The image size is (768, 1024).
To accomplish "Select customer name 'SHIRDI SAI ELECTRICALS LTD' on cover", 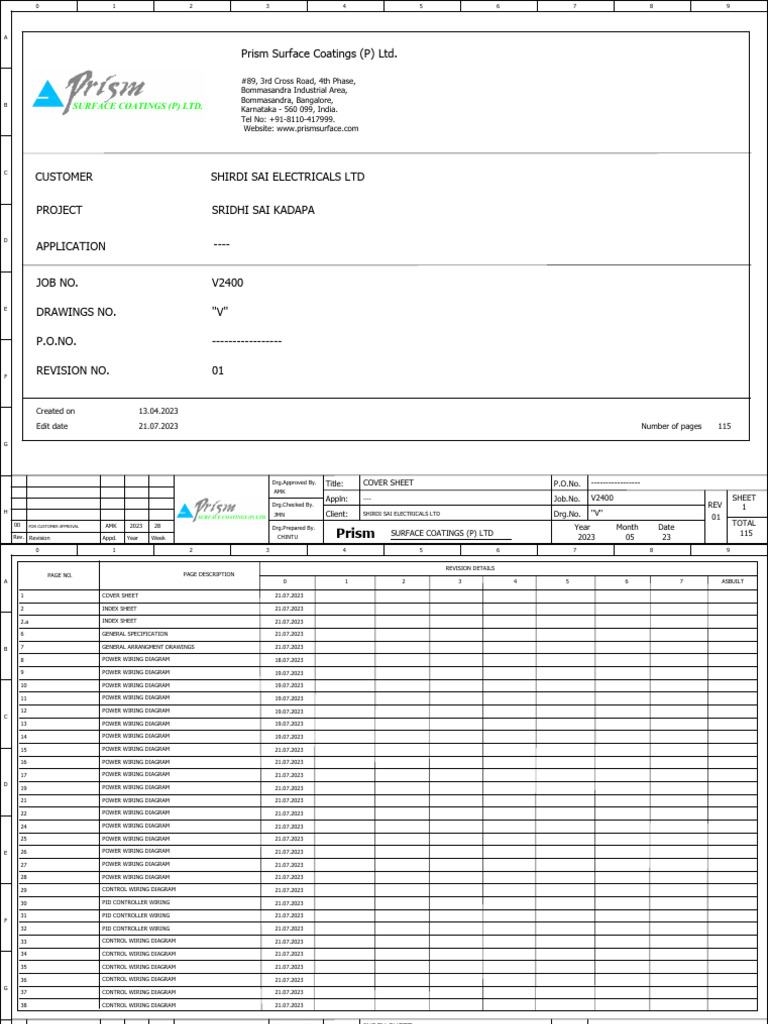I will 287,177.
